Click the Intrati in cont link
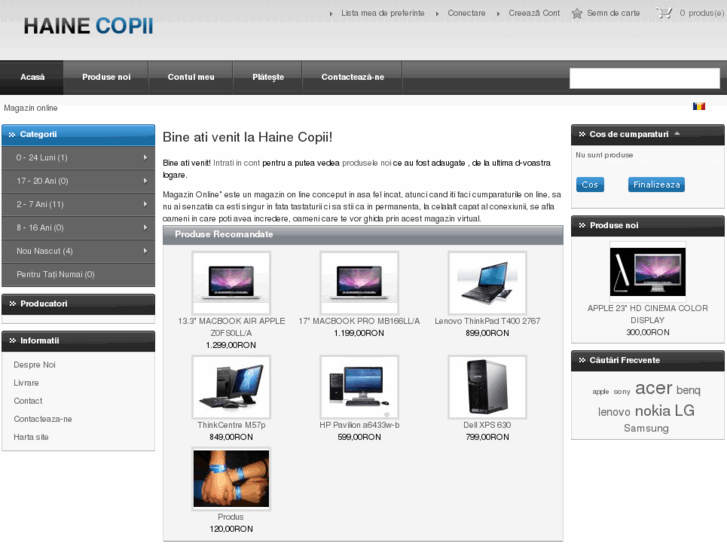The image size is (727, 545). tap(236, 163)
